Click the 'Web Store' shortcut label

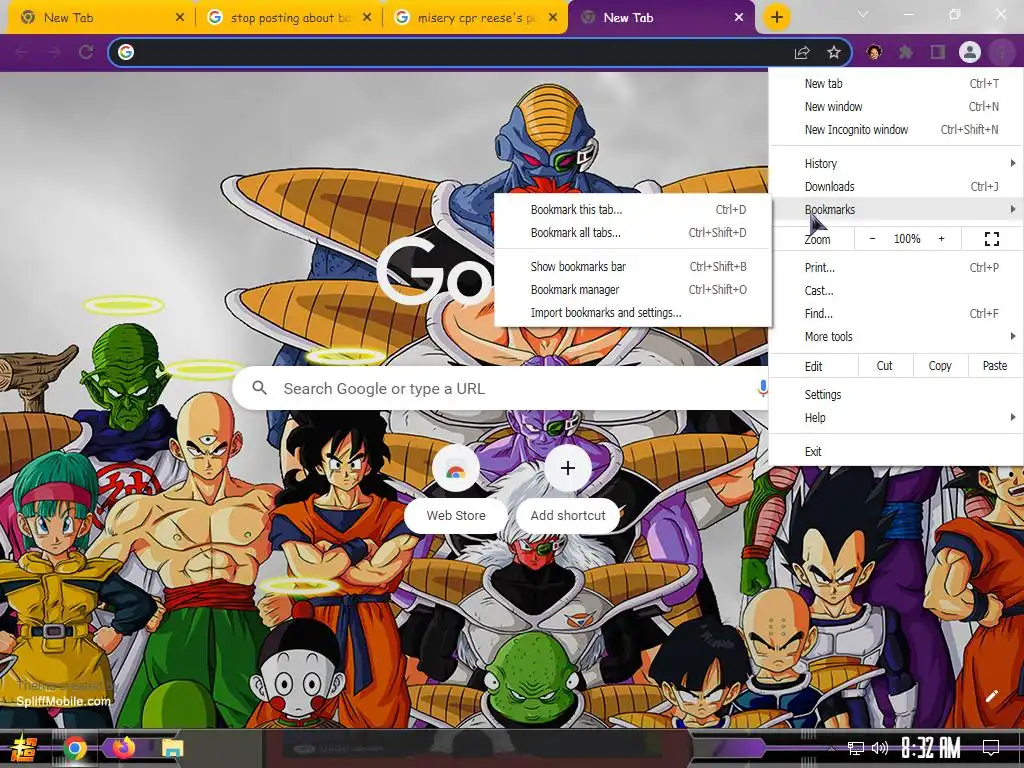[x=456, y=515]
